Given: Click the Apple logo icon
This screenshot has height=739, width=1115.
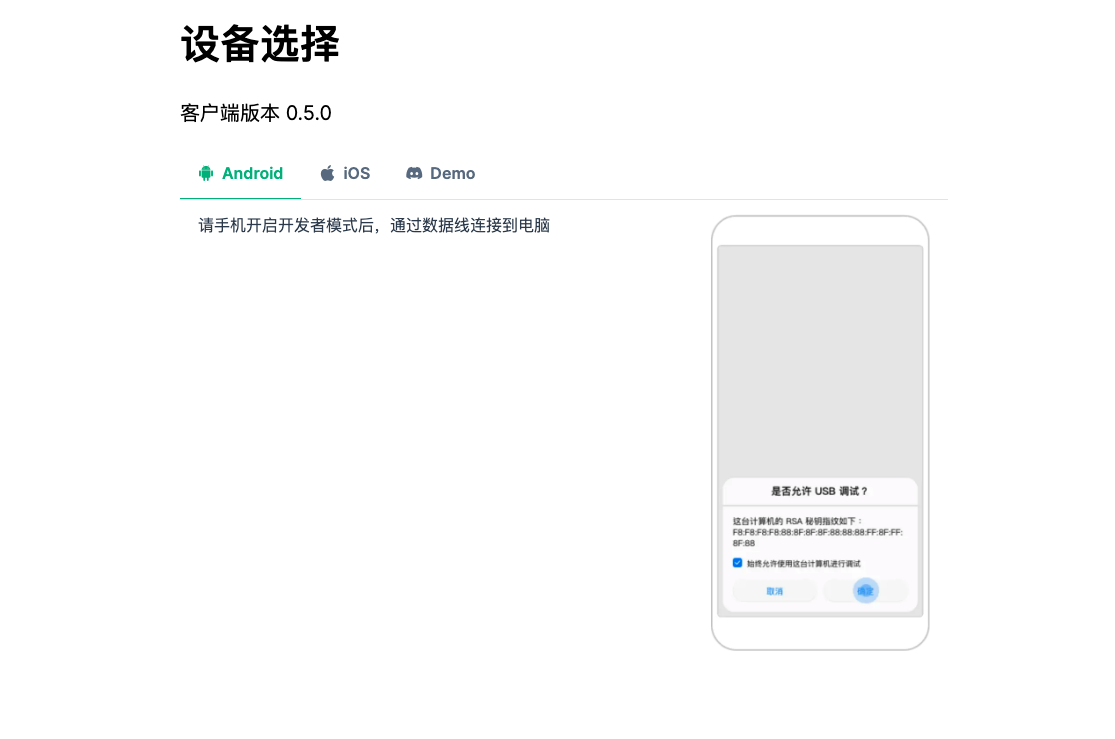Looking at the screenshot, I should pyautogui.click(x=327, y=174).
